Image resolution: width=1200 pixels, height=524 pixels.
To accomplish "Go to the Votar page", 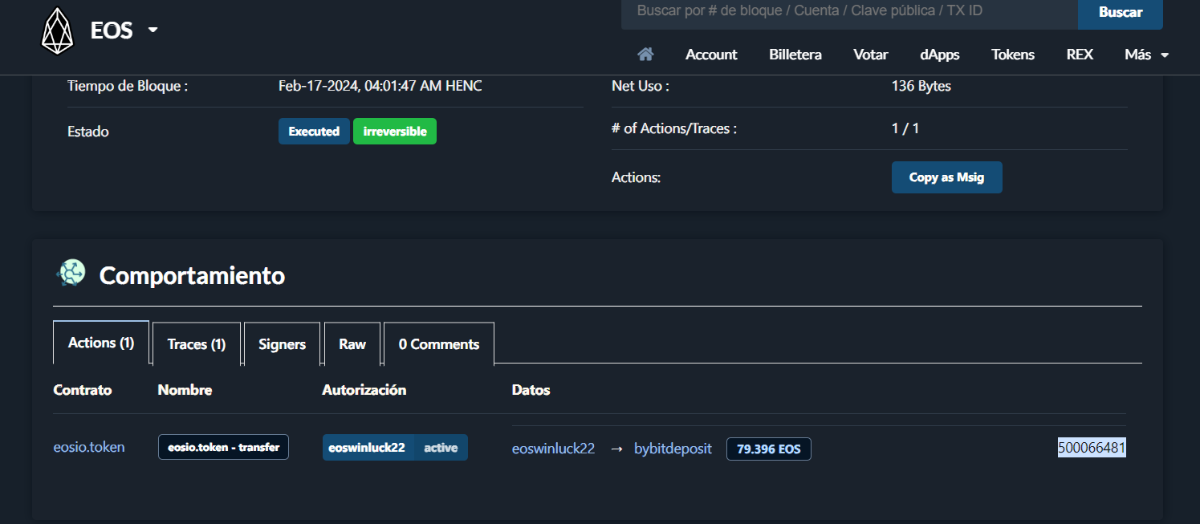I will [x=870, y=54].
